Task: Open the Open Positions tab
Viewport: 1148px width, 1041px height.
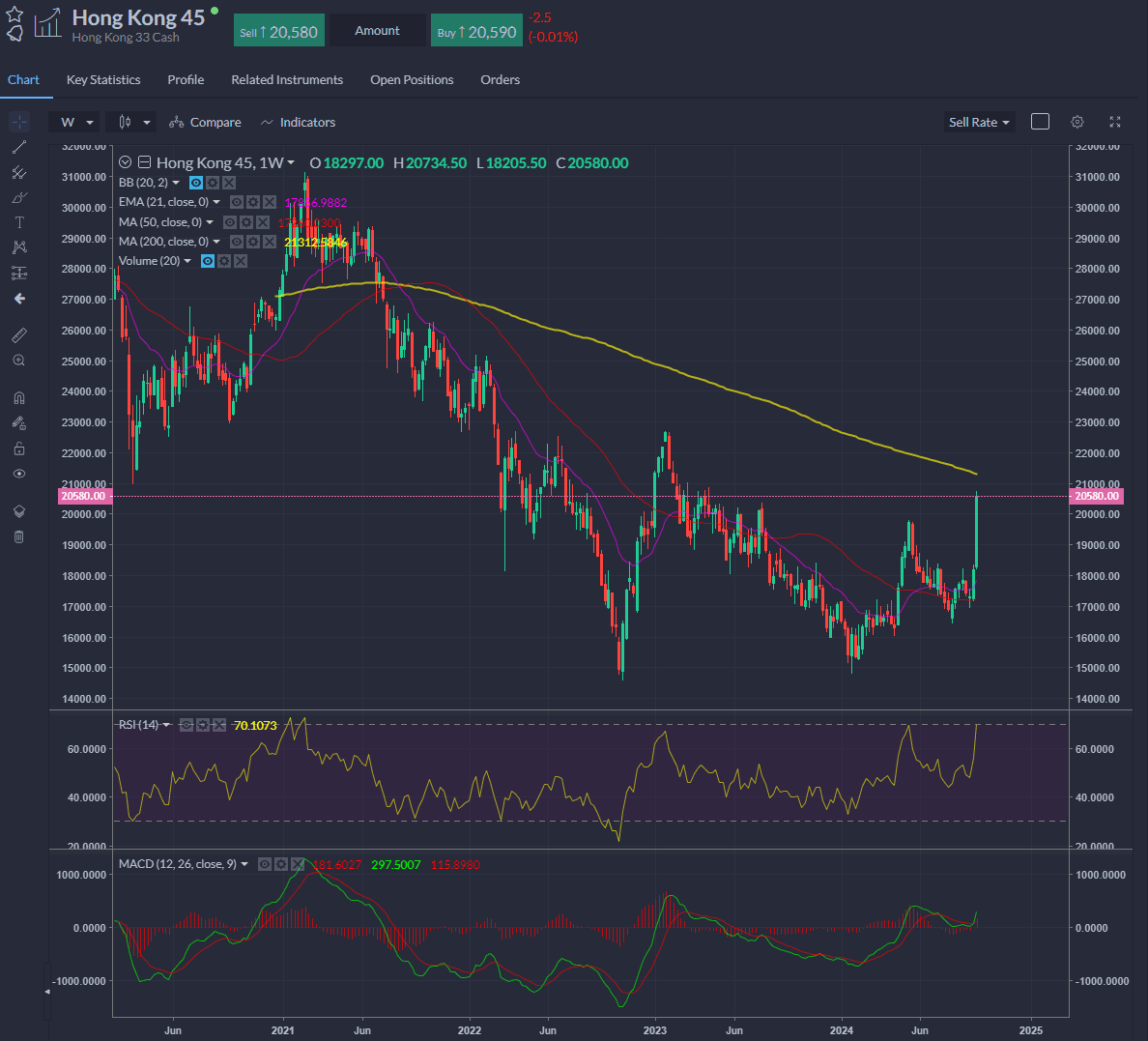Action: point(412,80)
